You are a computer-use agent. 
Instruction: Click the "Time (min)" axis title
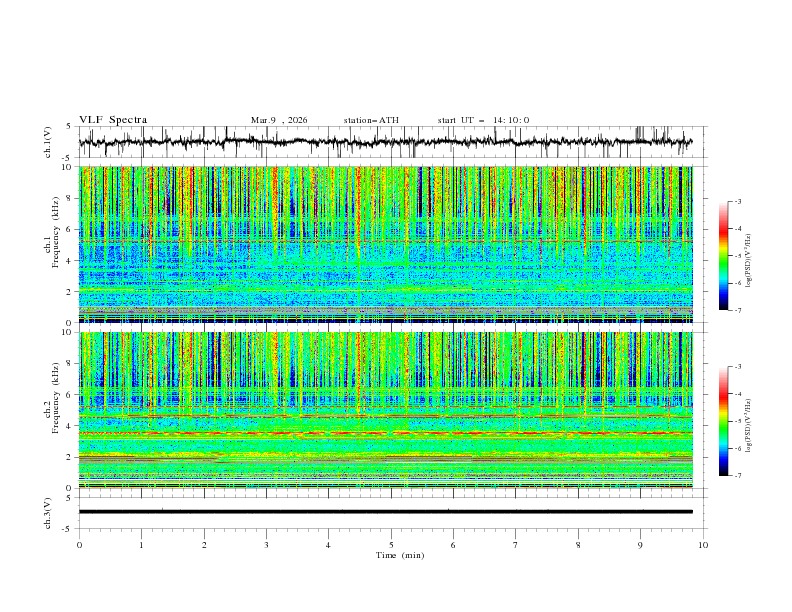(x=400, y=555)
